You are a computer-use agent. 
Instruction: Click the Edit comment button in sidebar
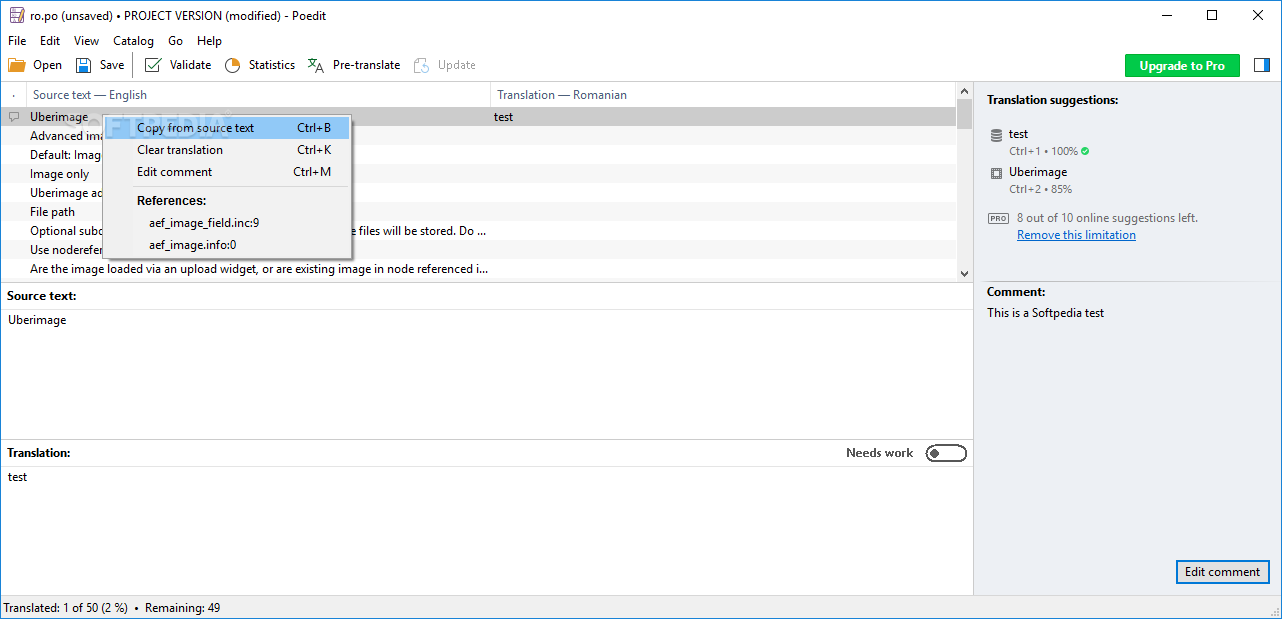pos(1222,572)
